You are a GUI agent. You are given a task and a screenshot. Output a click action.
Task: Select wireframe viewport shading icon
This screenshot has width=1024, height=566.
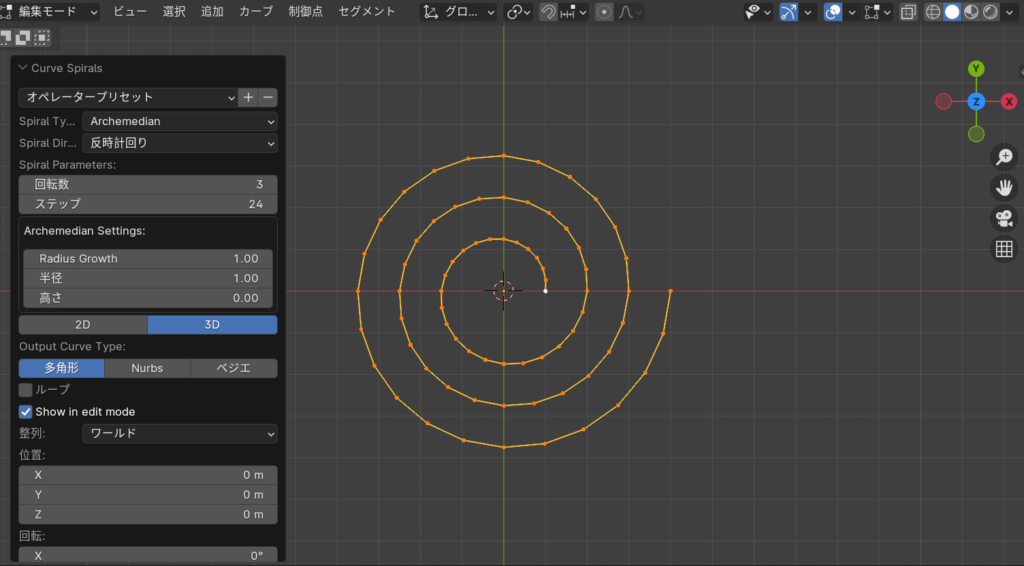(933, 12)
